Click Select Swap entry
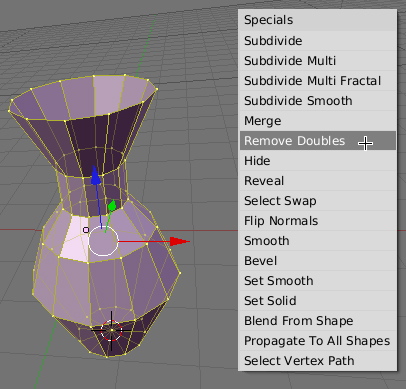The width and height of the screenshot is (406, 389). pyautogui.click(x=318, y=201)
